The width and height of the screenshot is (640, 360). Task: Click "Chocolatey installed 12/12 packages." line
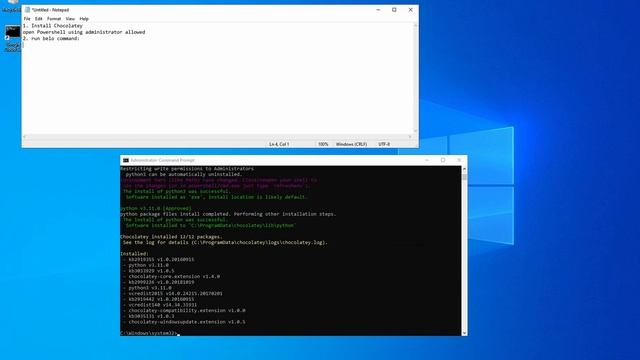(171, 237)
